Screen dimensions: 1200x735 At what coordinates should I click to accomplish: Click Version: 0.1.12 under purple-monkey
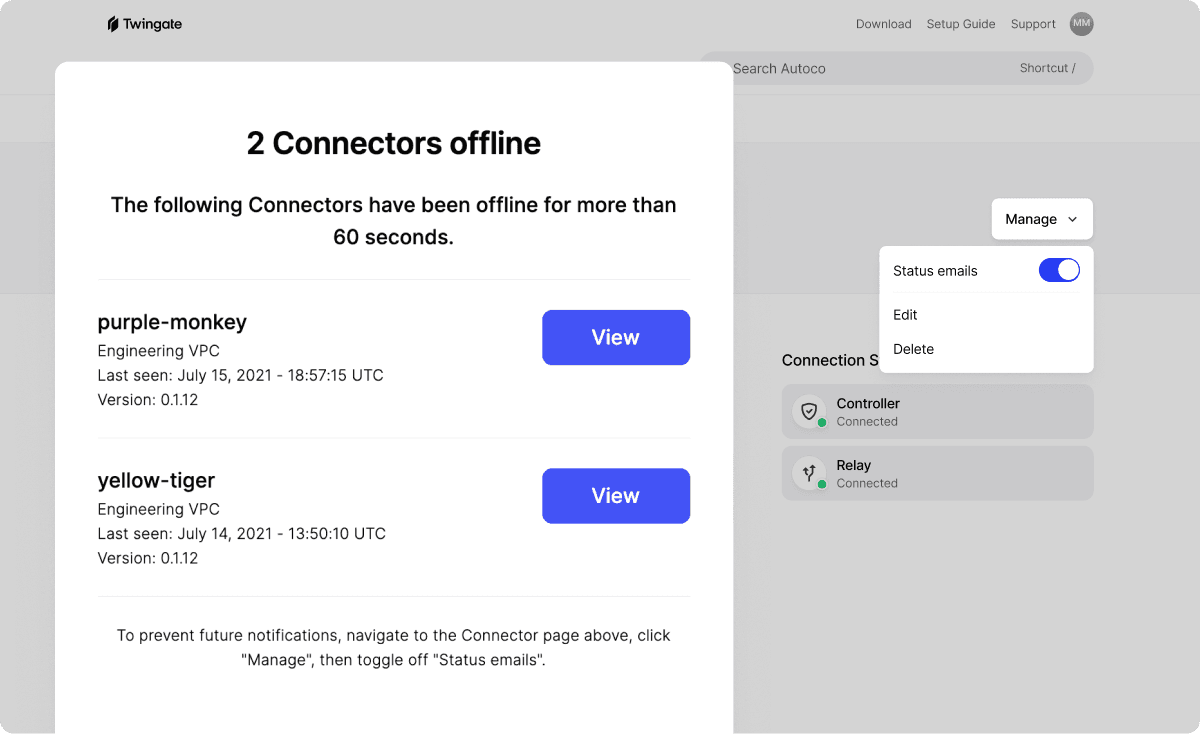pyautogui.click(x=148, y=400)
